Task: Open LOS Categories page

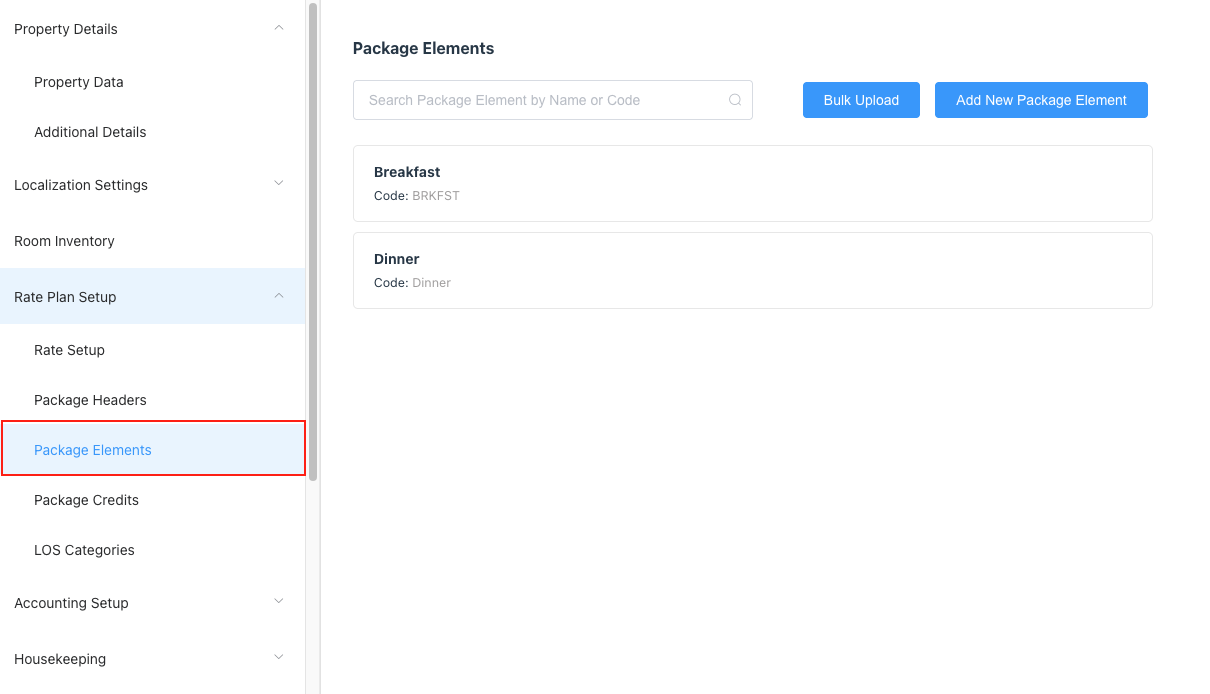Action: [84, 550]
